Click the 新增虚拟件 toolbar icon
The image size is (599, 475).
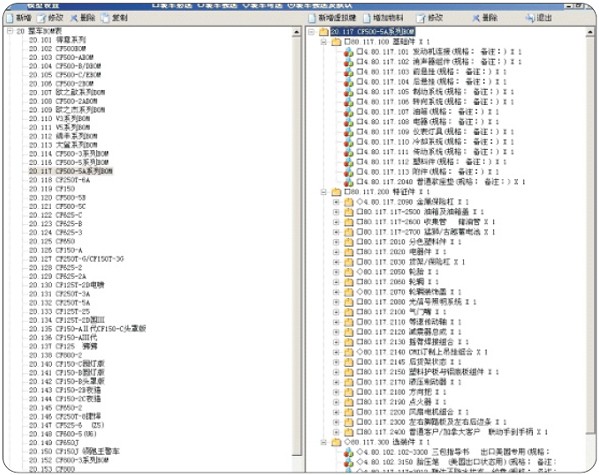[x=312, y=18]
